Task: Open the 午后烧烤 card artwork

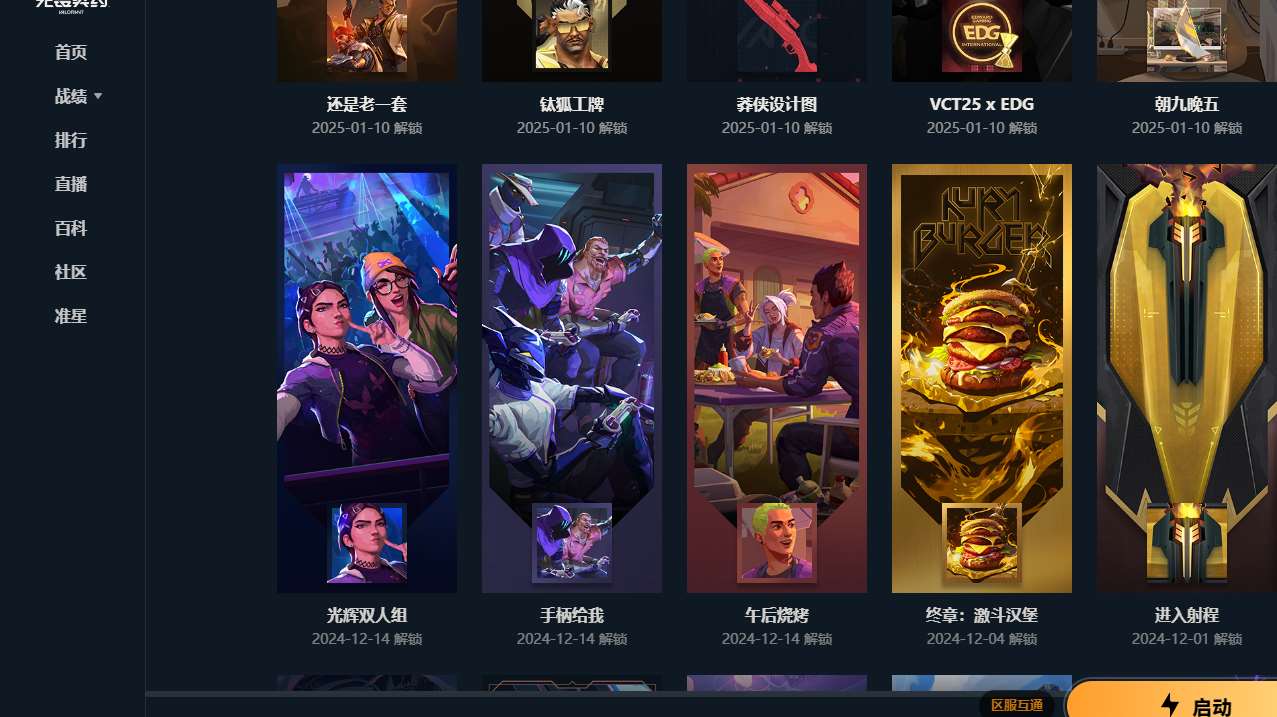Action: tap(777, 378)
